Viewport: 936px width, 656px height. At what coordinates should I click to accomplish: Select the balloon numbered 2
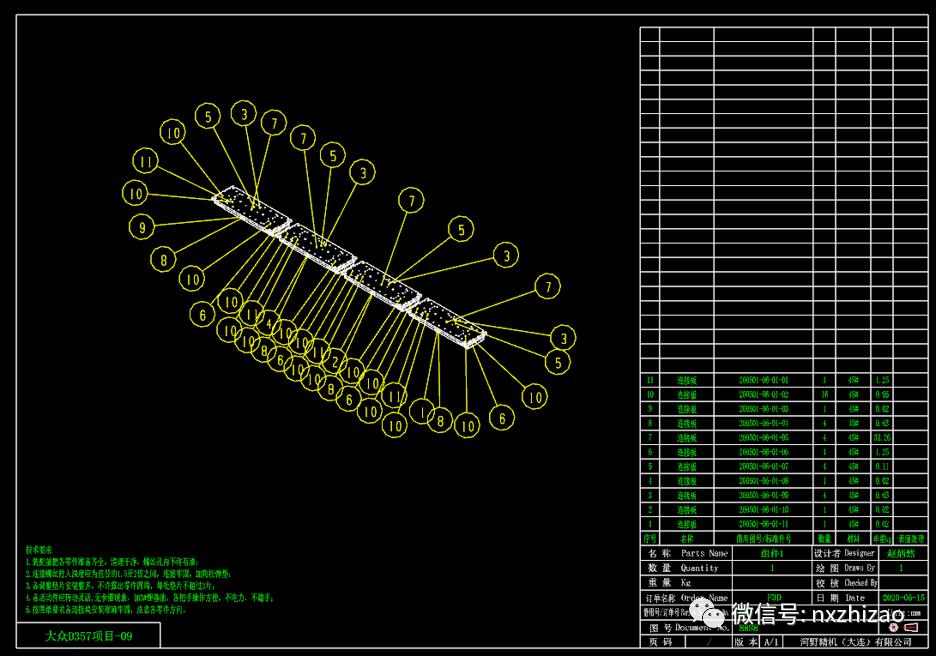[x=337, y=362]
